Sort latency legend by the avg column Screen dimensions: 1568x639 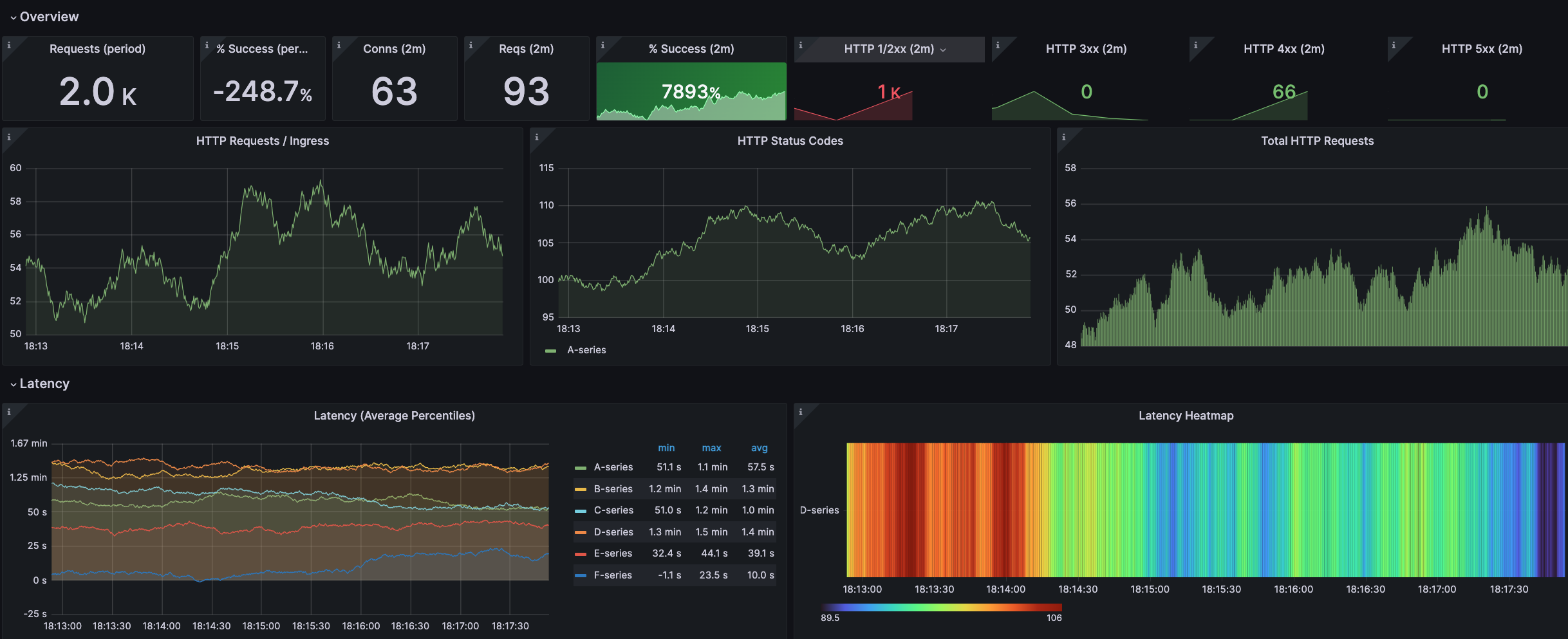759,447
